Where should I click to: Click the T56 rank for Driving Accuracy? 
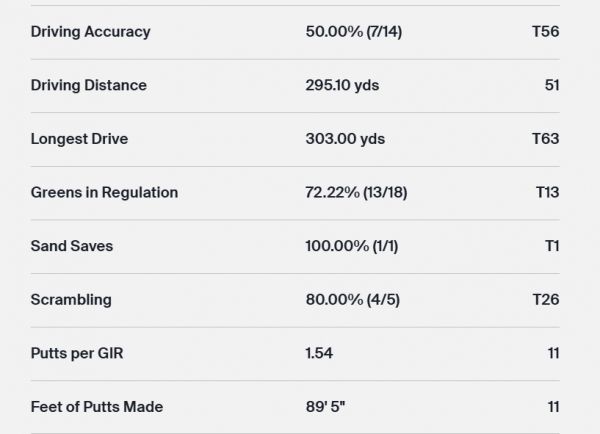(x=546, y=32)
